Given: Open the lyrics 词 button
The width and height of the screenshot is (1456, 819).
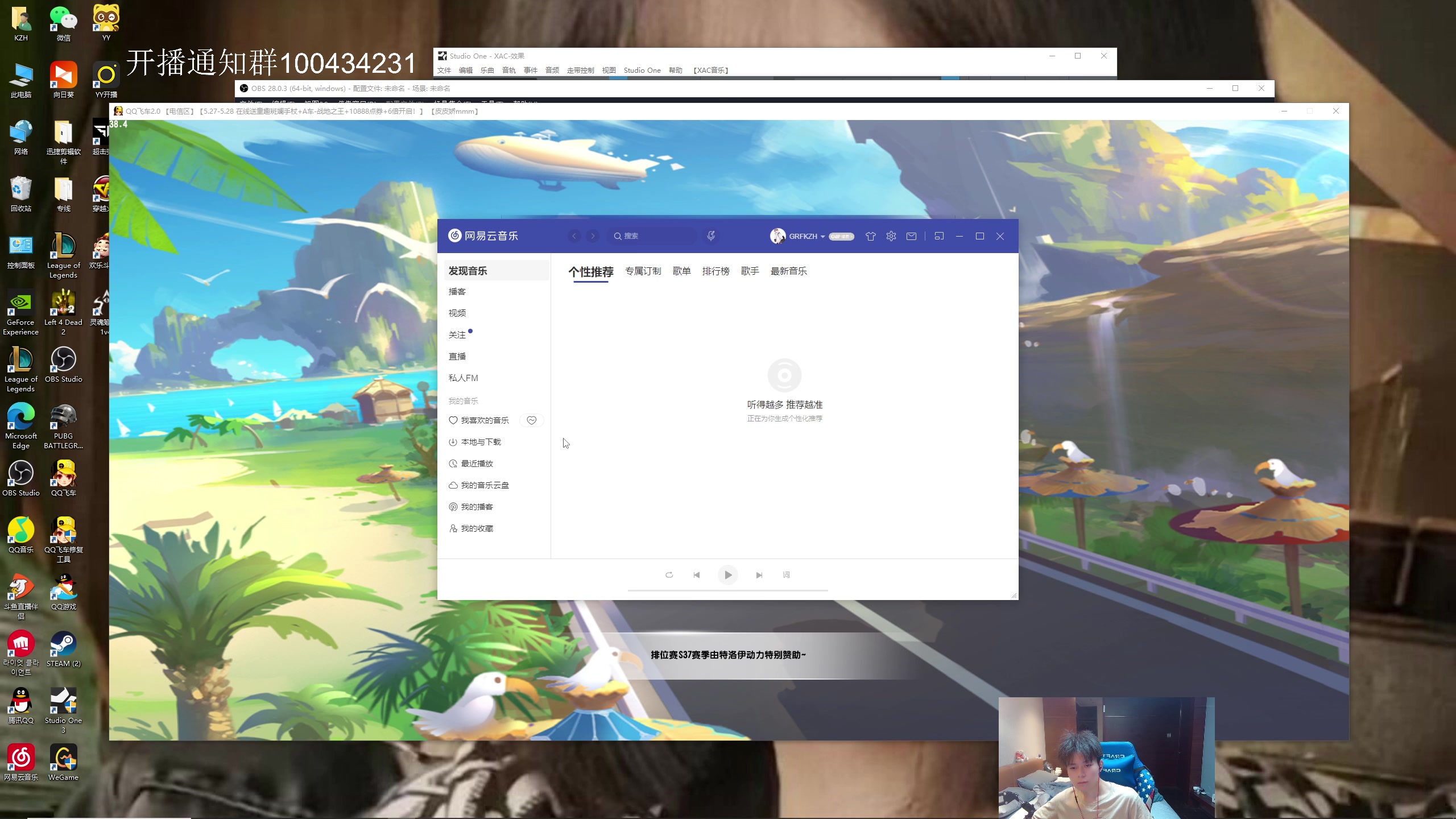Looking at the screenshot, I should pos(786,575).
